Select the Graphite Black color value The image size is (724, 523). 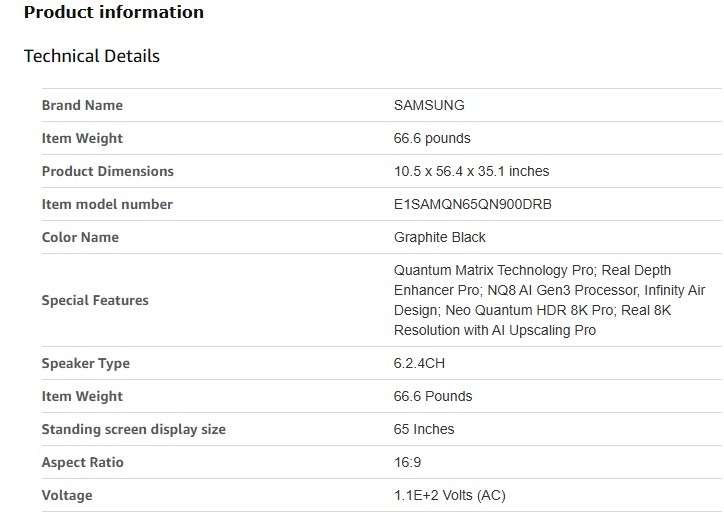pos(440,237)
